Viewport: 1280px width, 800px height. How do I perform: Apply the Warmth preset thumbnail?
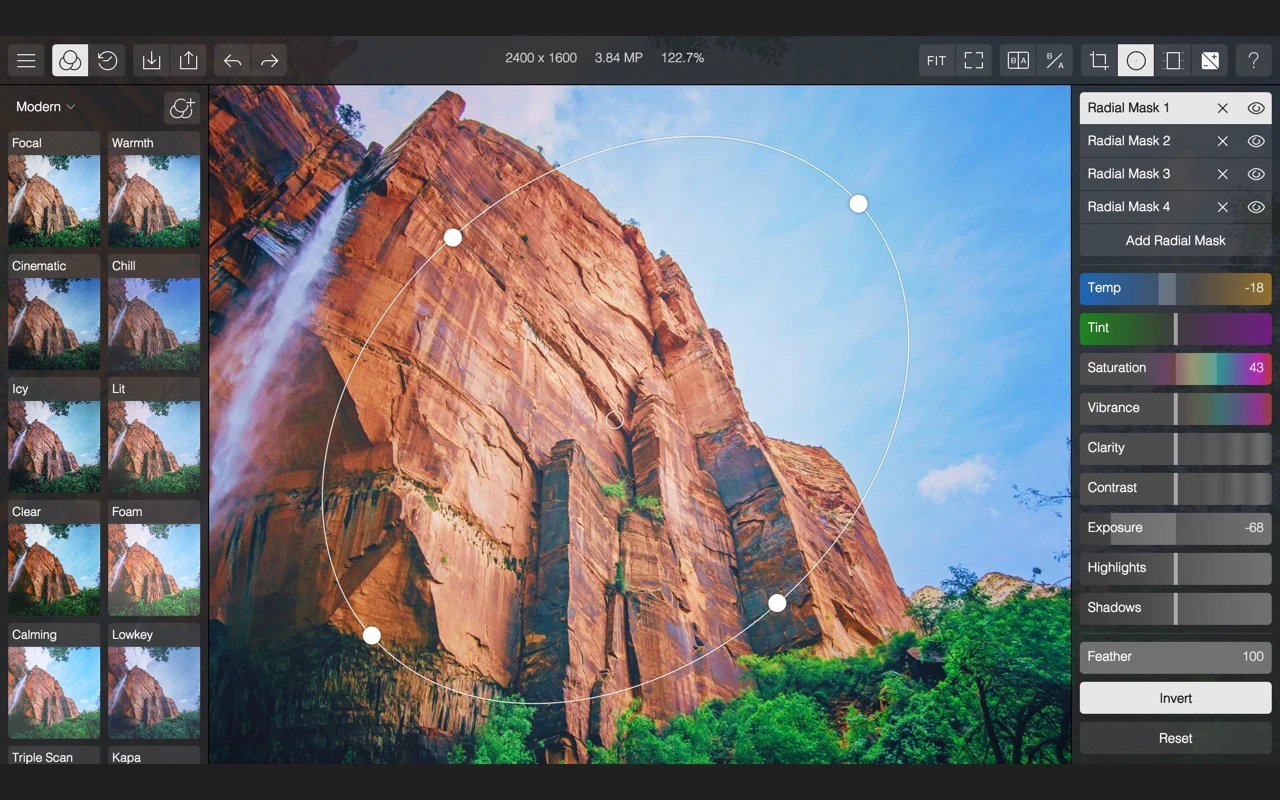(x=153, y=198)
